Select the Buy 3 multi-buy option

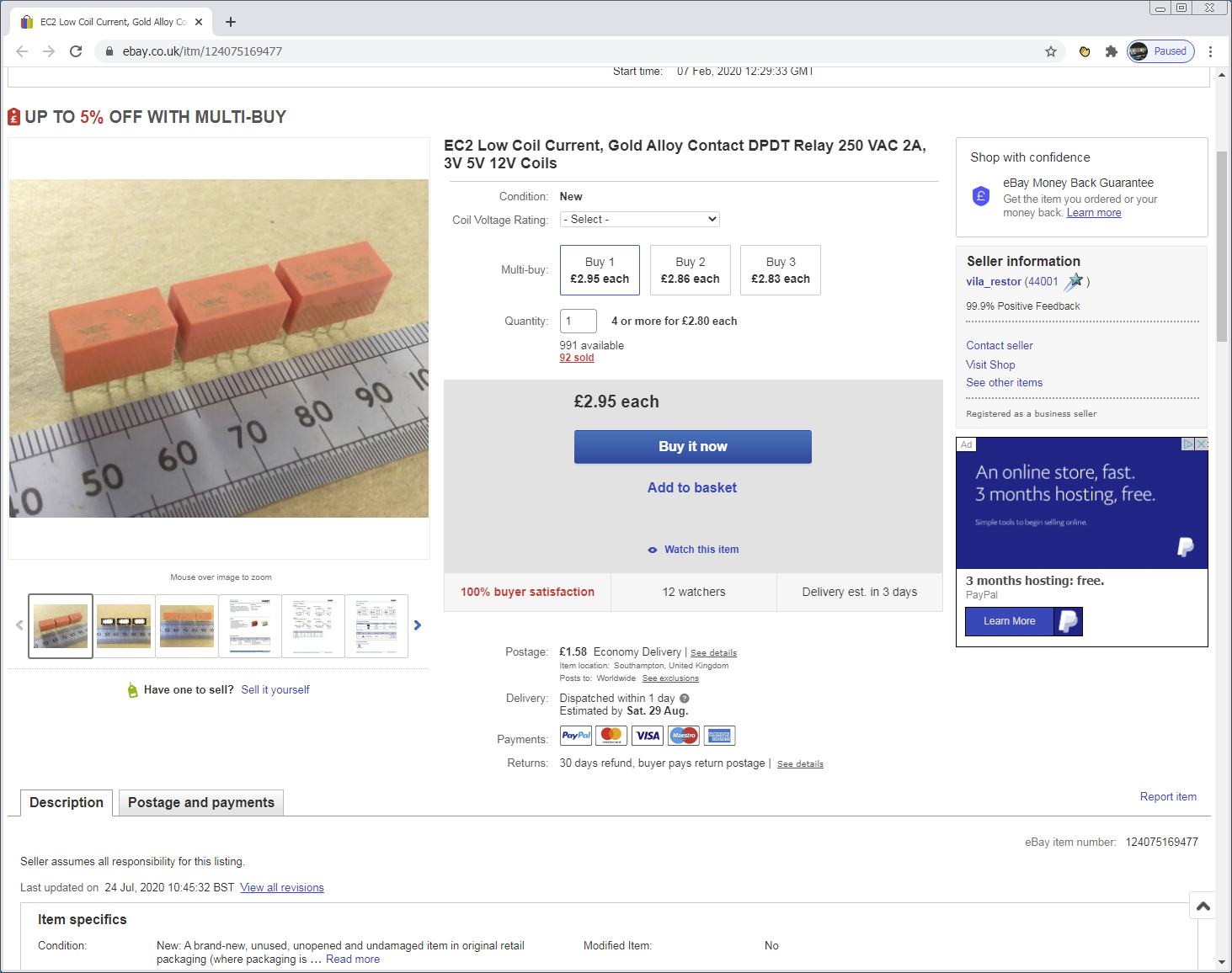(x=780, y=270)
